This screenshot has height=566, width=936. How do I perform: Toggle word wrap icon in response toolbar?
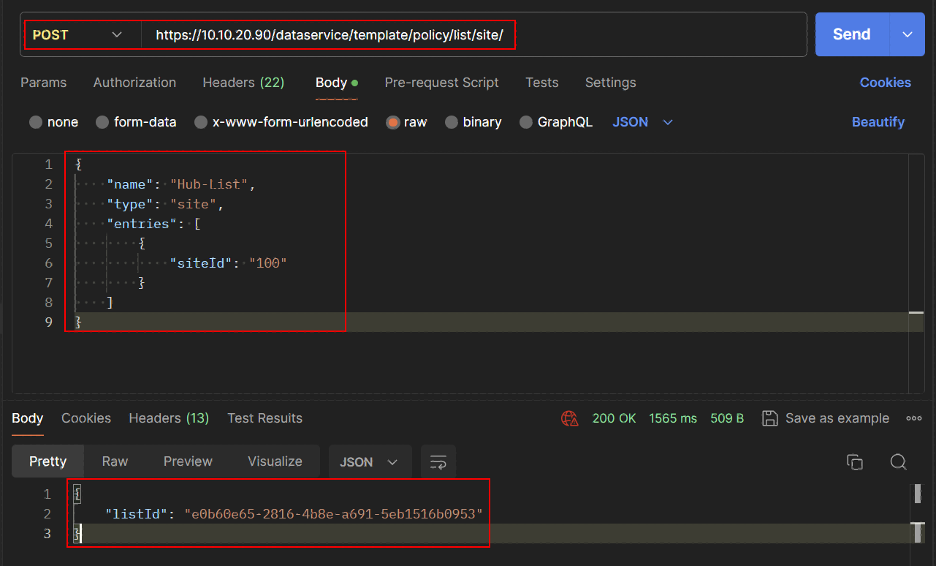[x=438, y=461]
